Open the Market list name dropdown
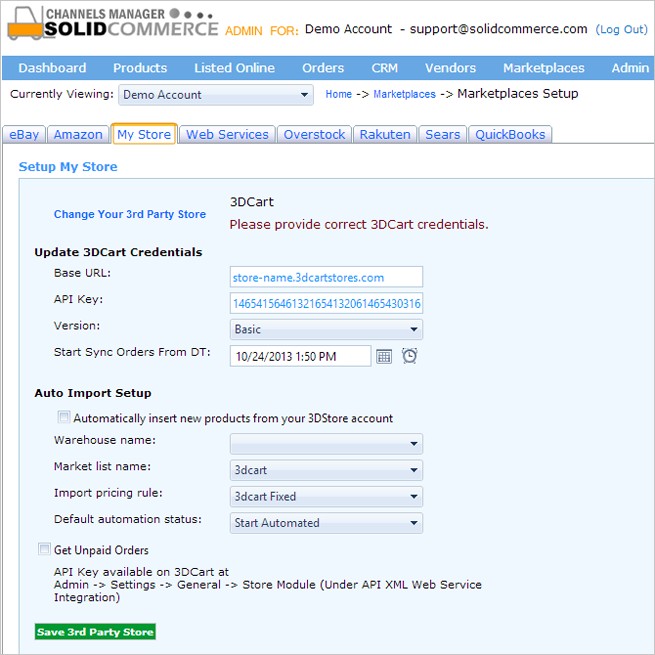Viewport: 655px width, 655px height. point(326,470)
